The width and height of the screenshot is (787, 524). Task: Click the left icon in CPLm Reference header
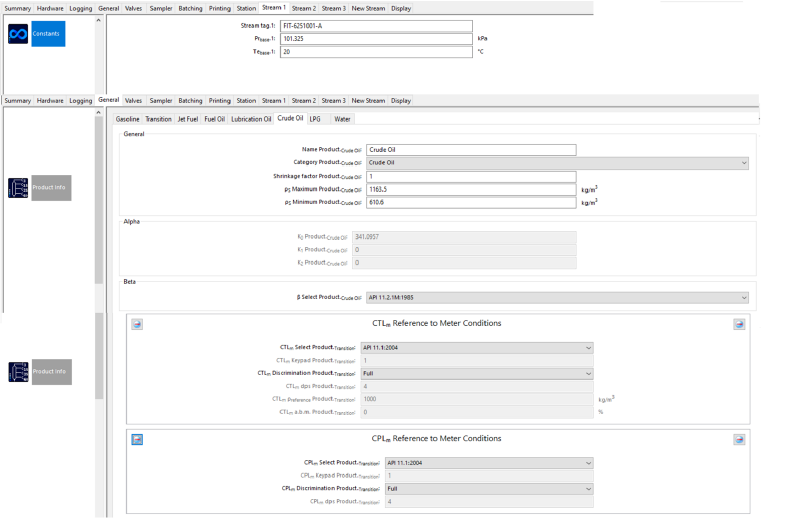pos(137,440)
